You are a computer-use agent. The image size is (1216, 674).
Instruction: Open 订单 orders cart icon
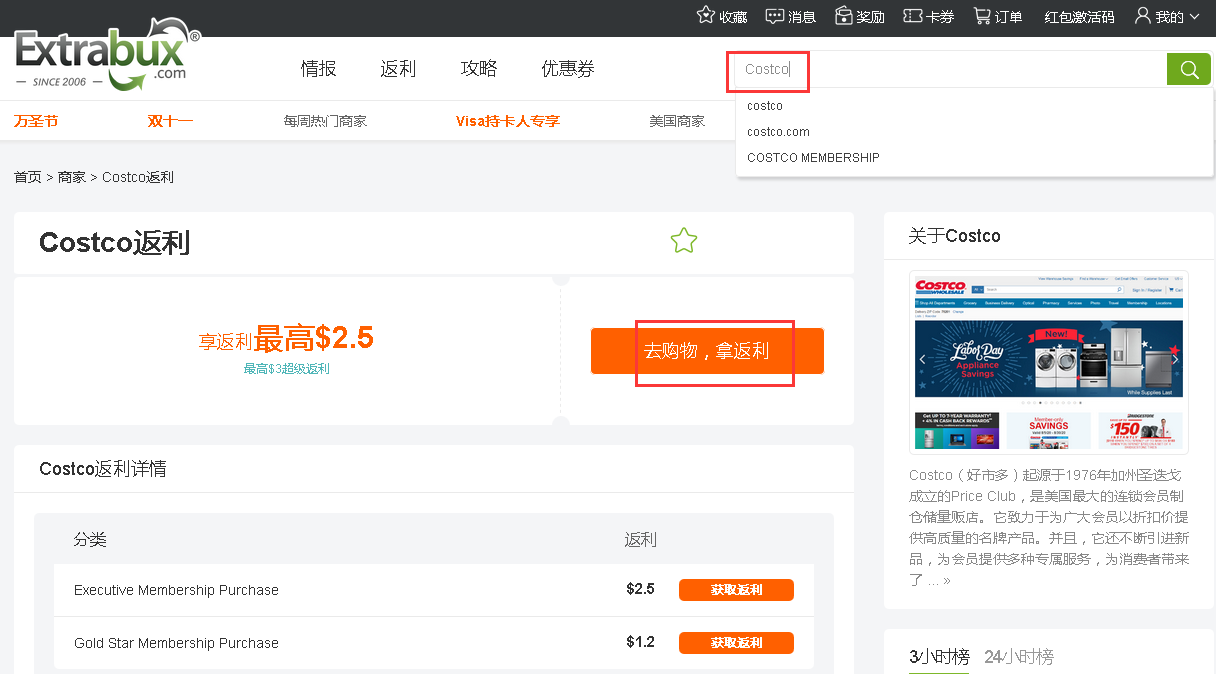(982, 16)
